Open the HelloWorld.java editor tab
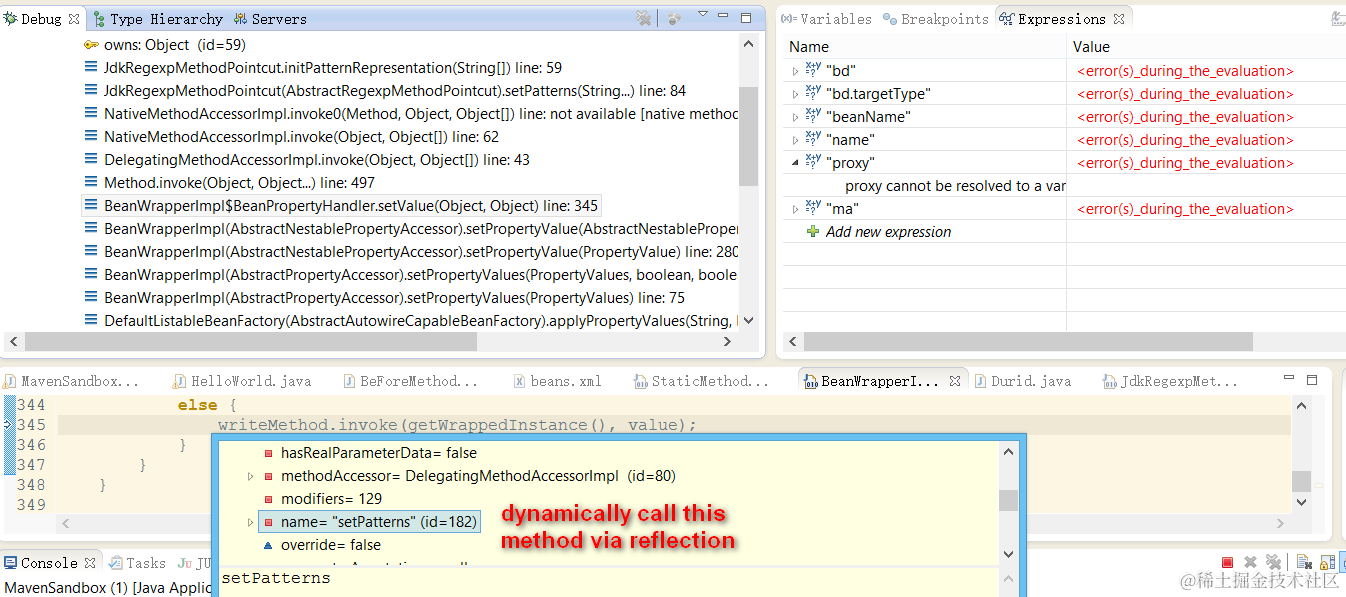The height and width of the screenshot is (597, 1346). pos(242,381)
